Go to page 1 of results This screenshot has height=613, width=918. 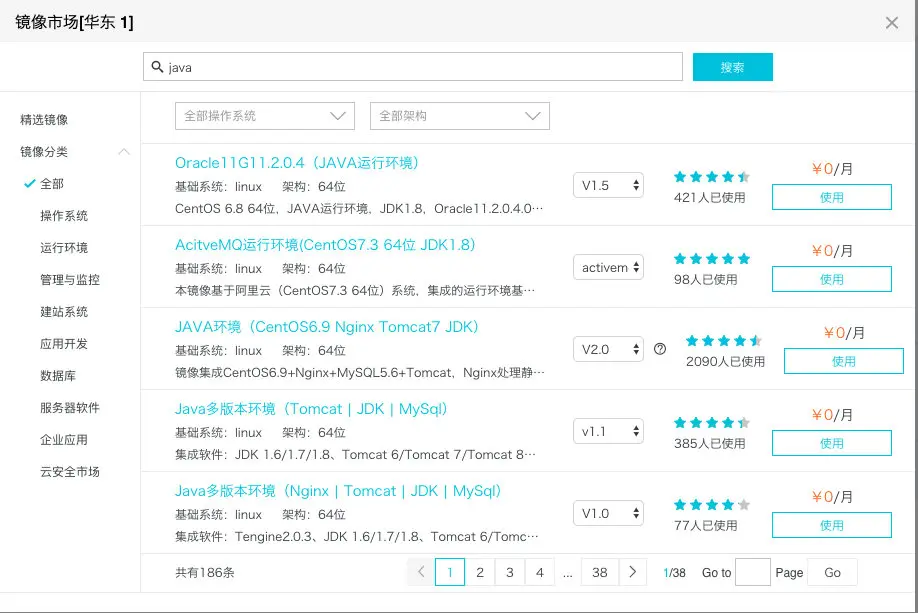coord(450,572)
